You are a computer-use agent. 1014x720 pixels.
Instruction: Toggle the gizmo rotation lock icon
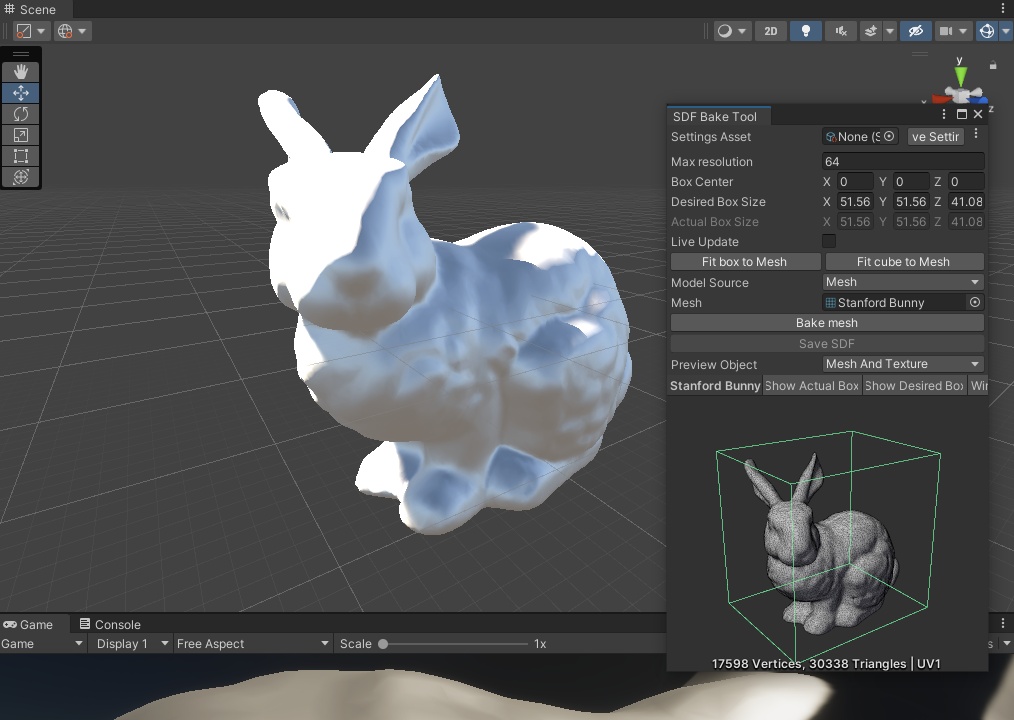[993, 65]
